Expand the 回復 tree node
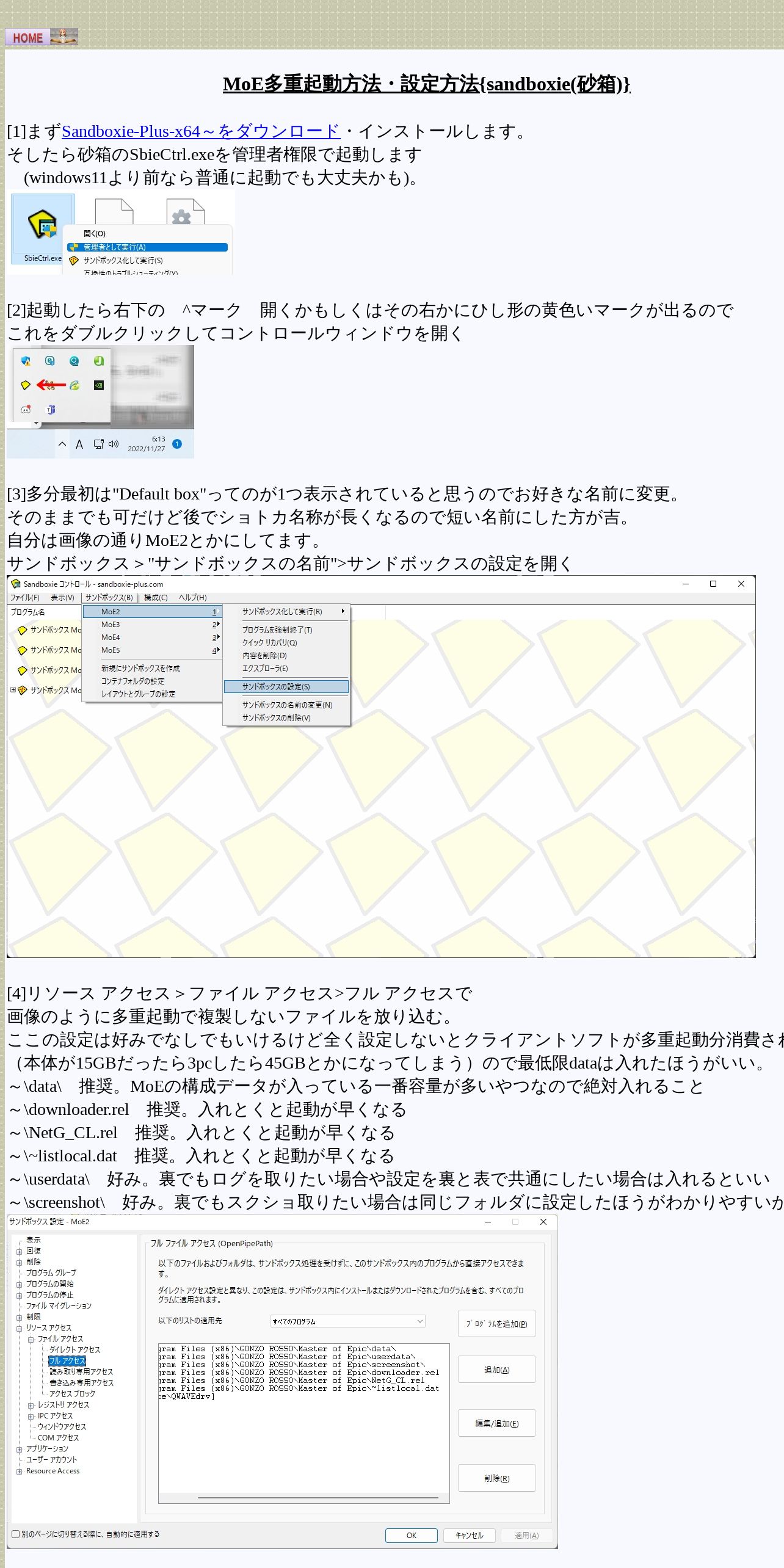The width and height of the screenshot is (784, 1568). tap(20, 1251)
